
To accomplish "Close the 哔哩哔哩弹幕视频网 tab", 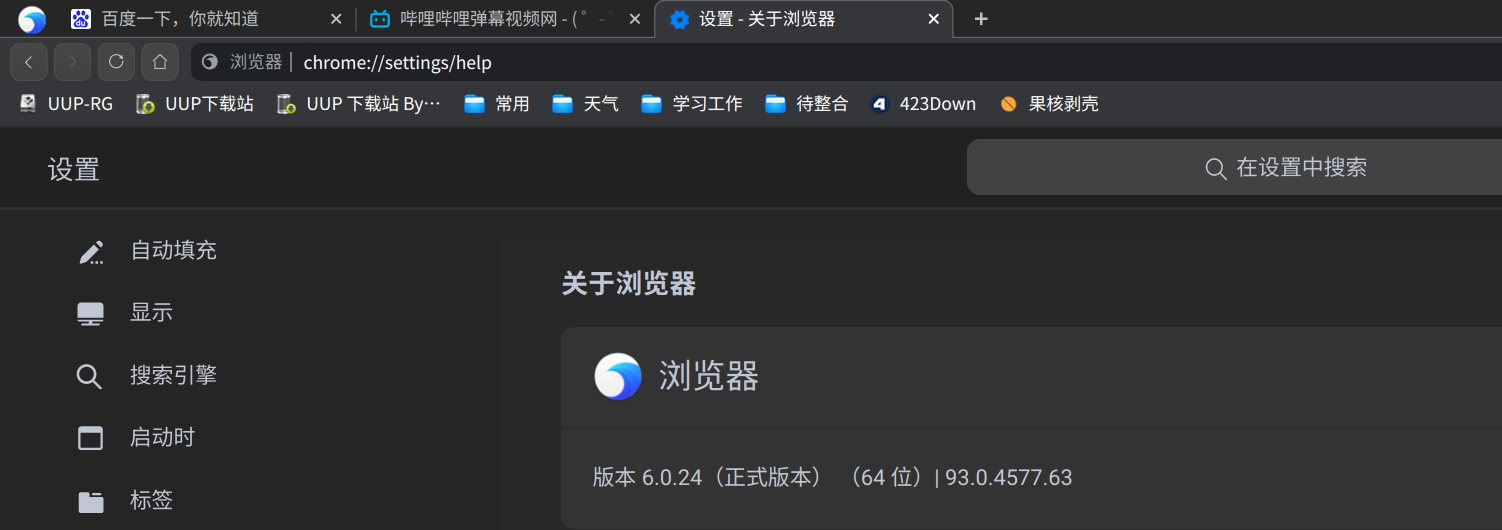I will pos(636,19).
